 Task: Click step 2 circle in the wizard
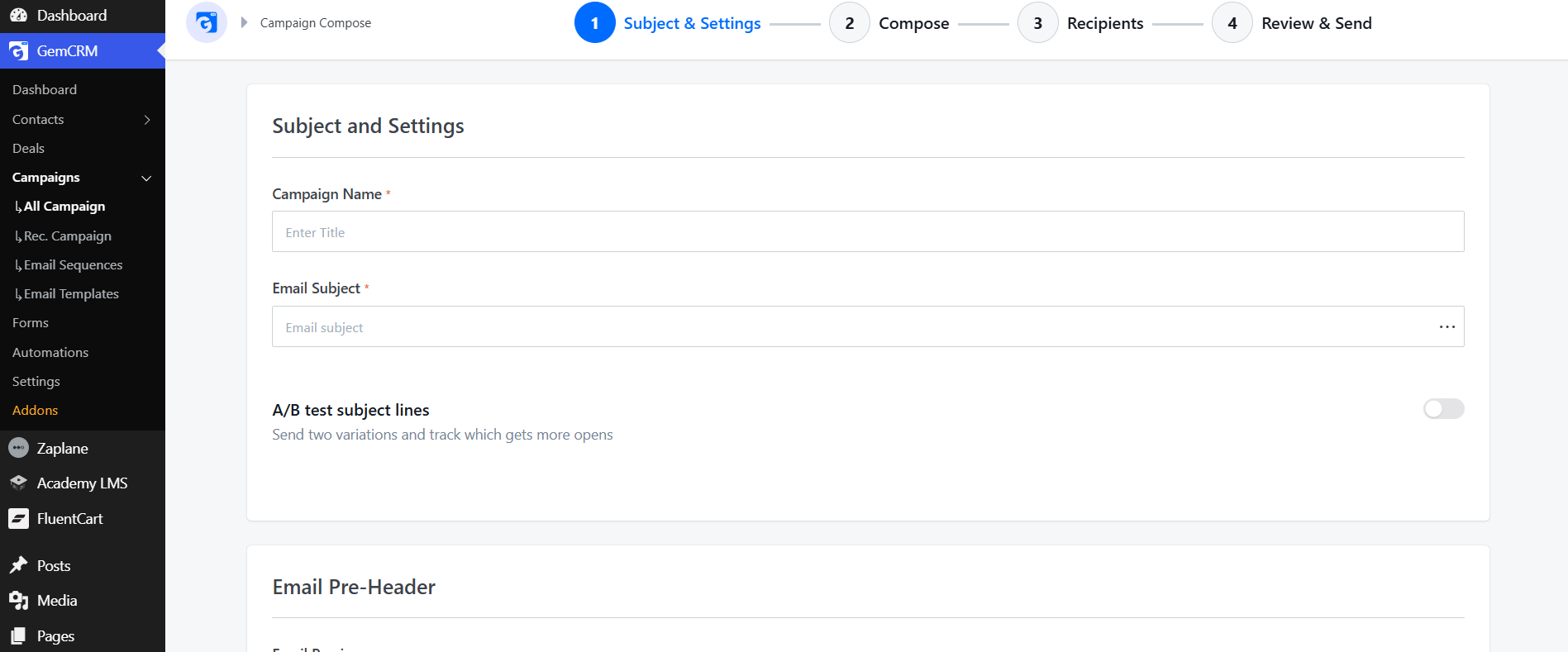[849, 23]
